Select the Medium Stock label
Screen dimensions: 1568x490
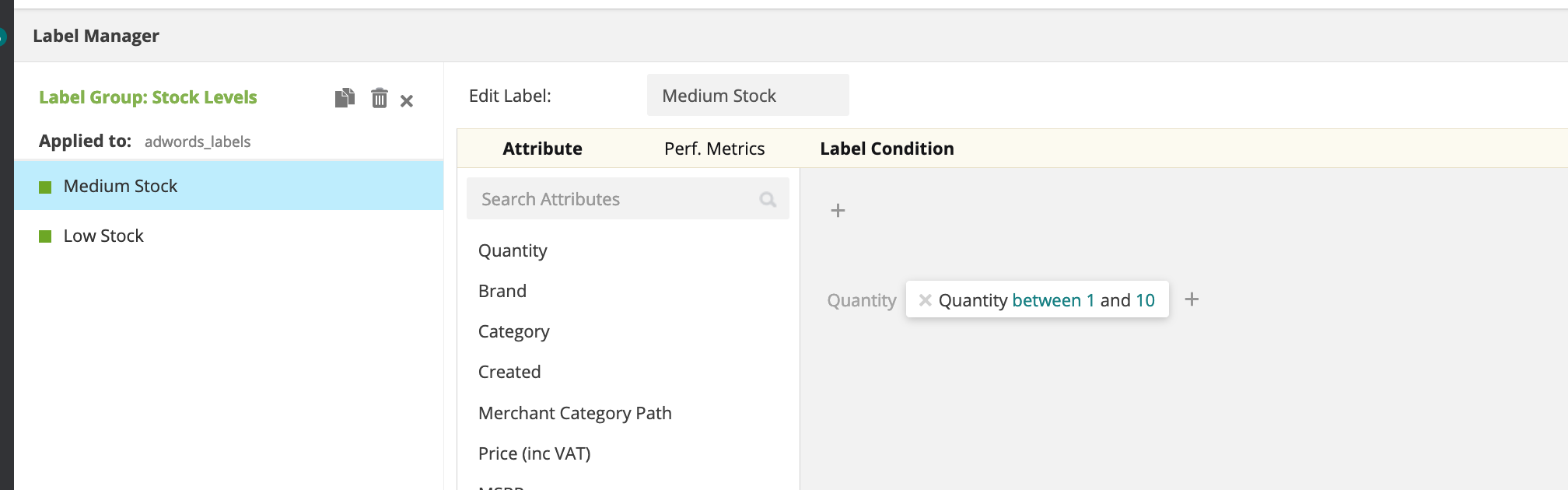tap(229, 186)
